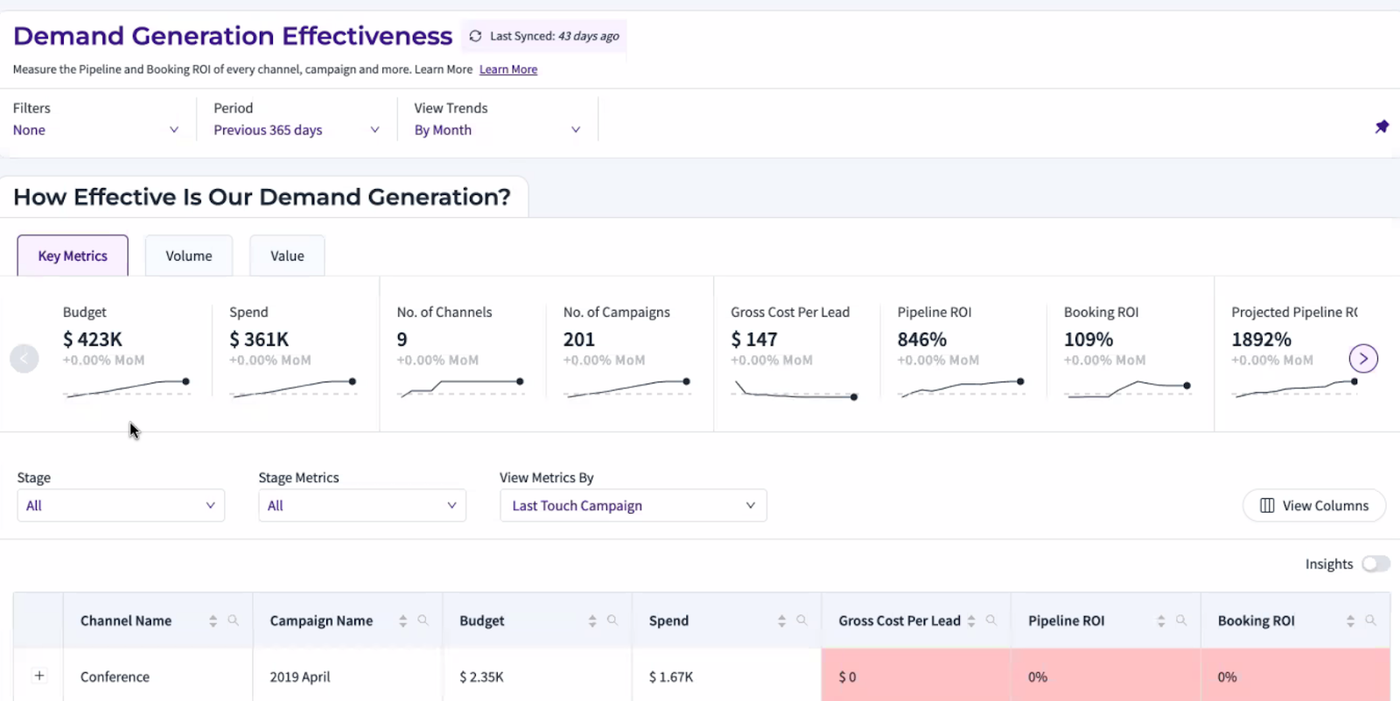Select the Key Metrics tab
The width and height of the screenshot is (1400, 701).
[73, 256]
